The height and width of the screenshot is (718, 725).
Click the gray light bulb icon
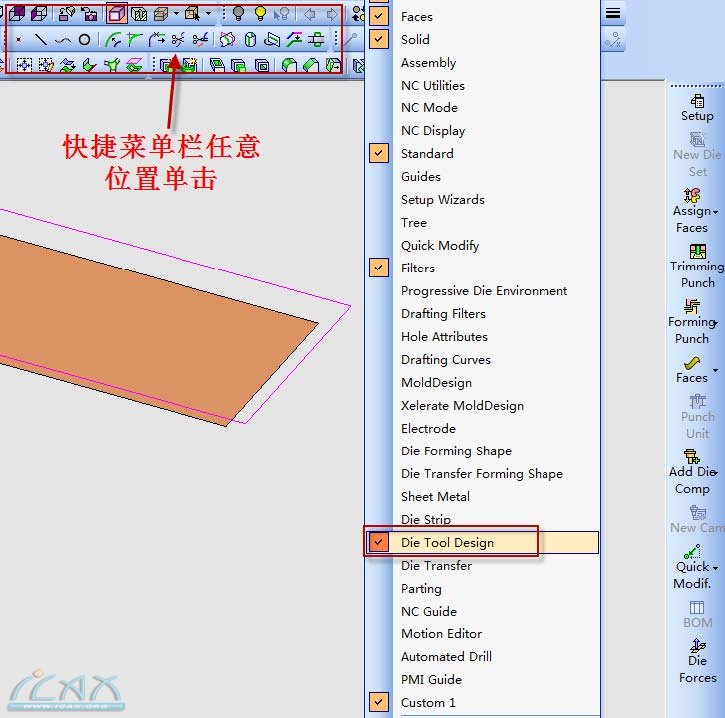coord(238,14)
